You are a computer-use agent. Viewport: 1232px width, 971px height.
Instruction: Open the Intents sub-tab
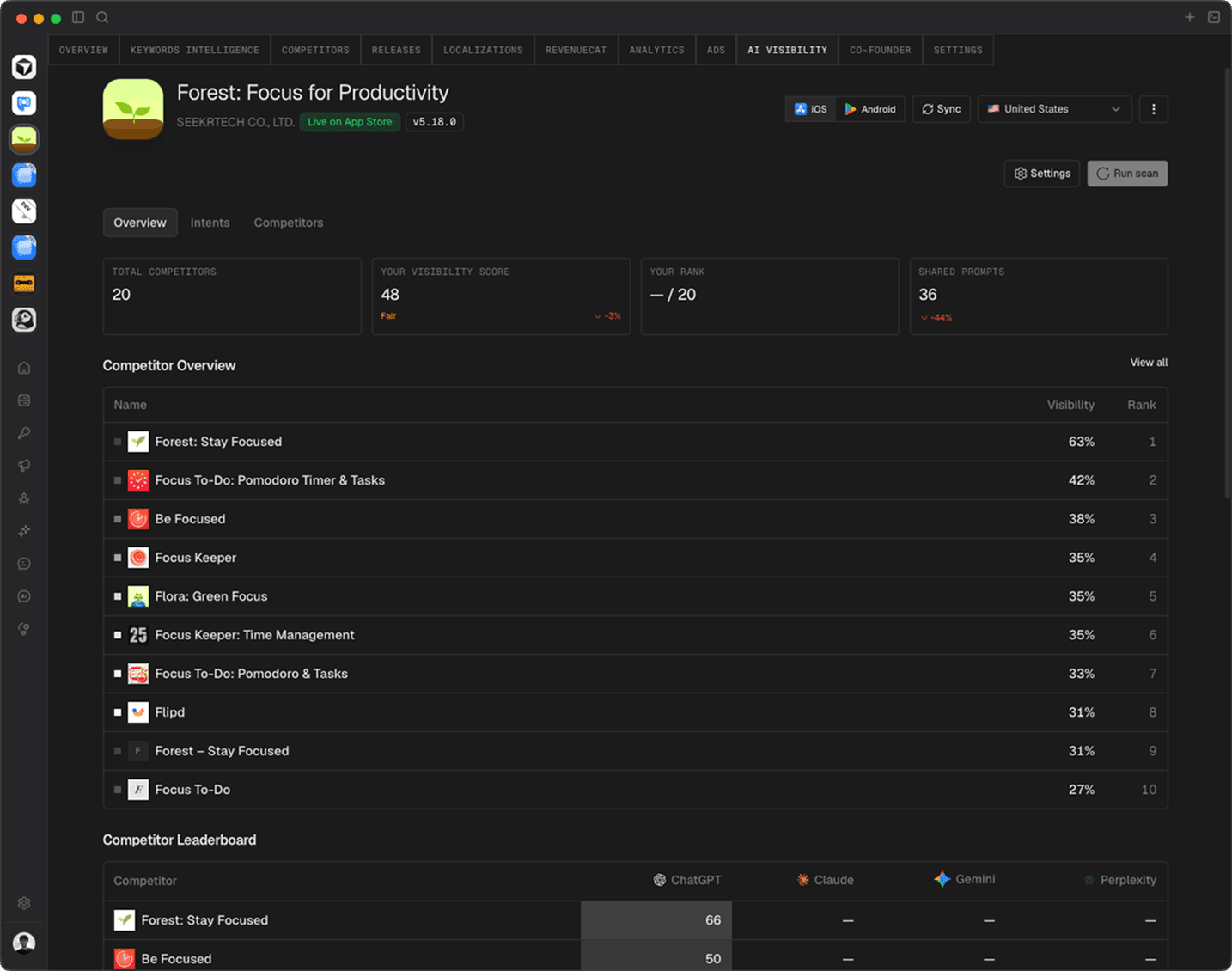coord(210,223)
